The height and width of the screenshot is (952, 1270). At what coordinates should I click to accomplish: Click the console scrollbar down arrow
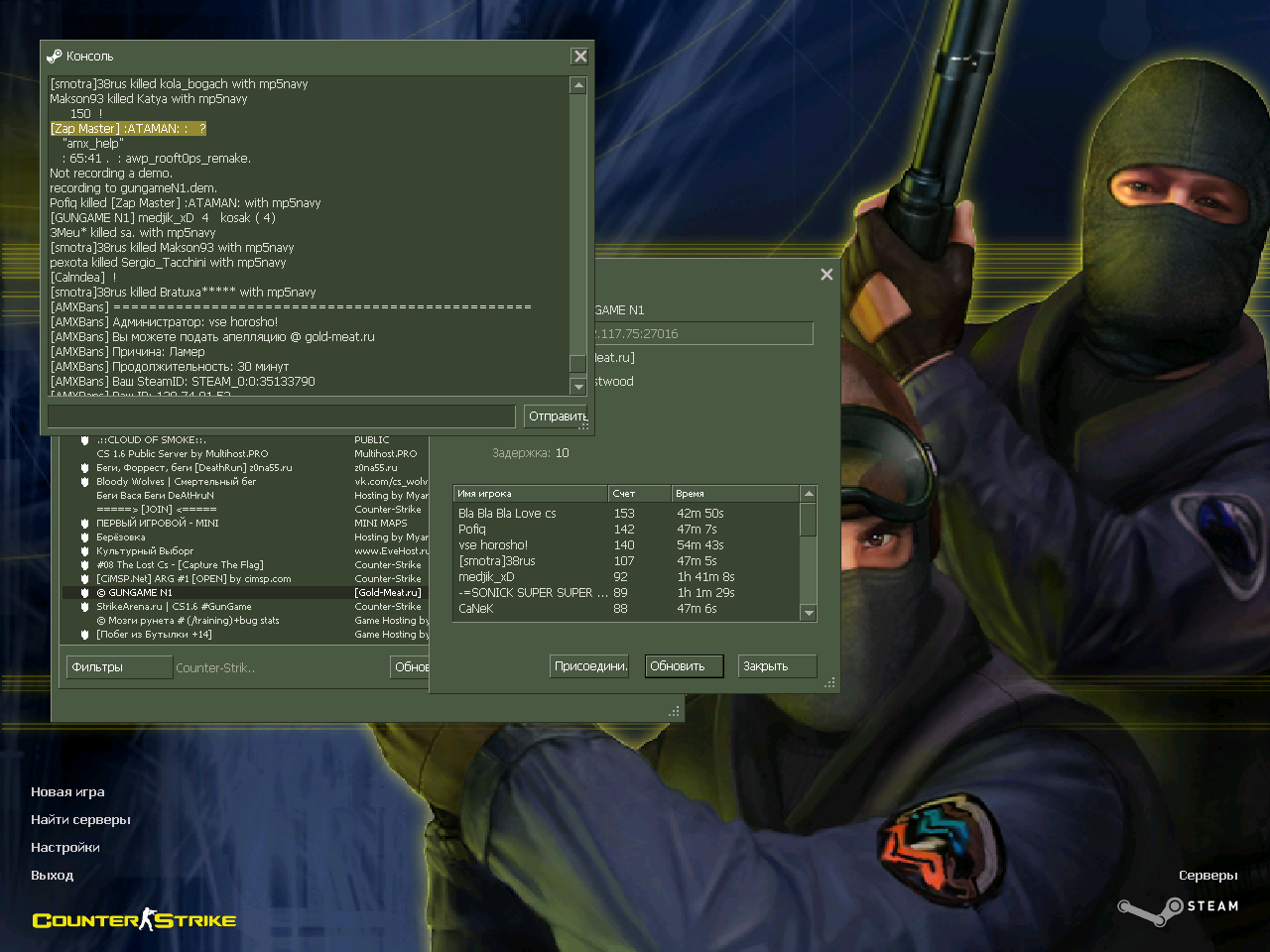(578, 386)
